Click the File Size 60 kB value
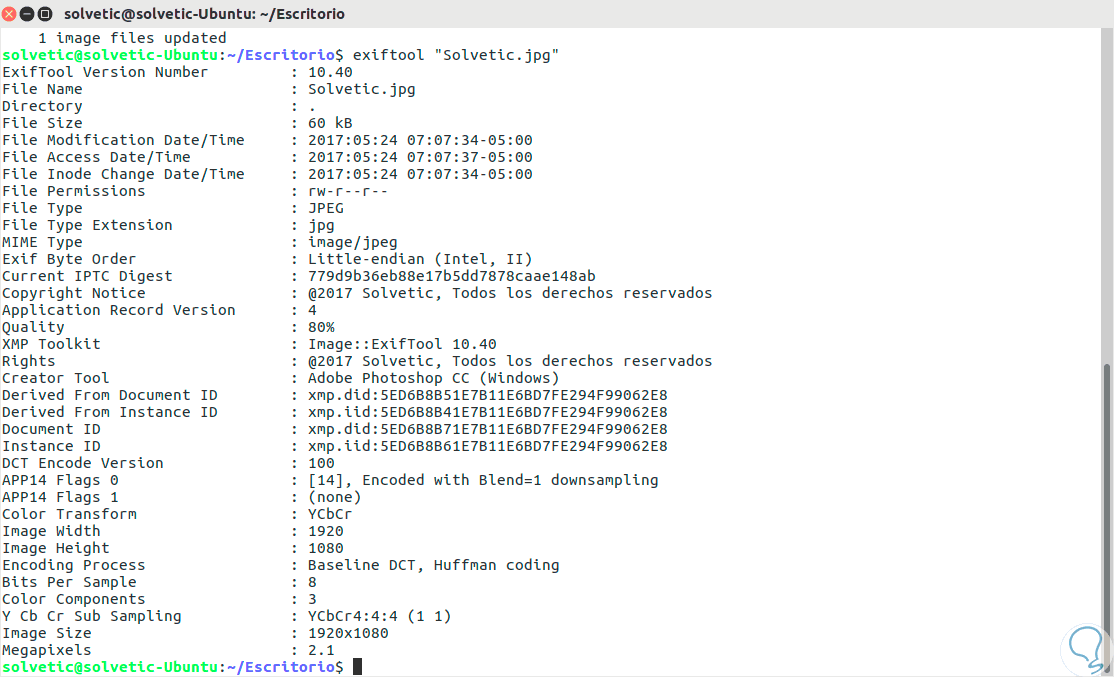 [330, 123]
